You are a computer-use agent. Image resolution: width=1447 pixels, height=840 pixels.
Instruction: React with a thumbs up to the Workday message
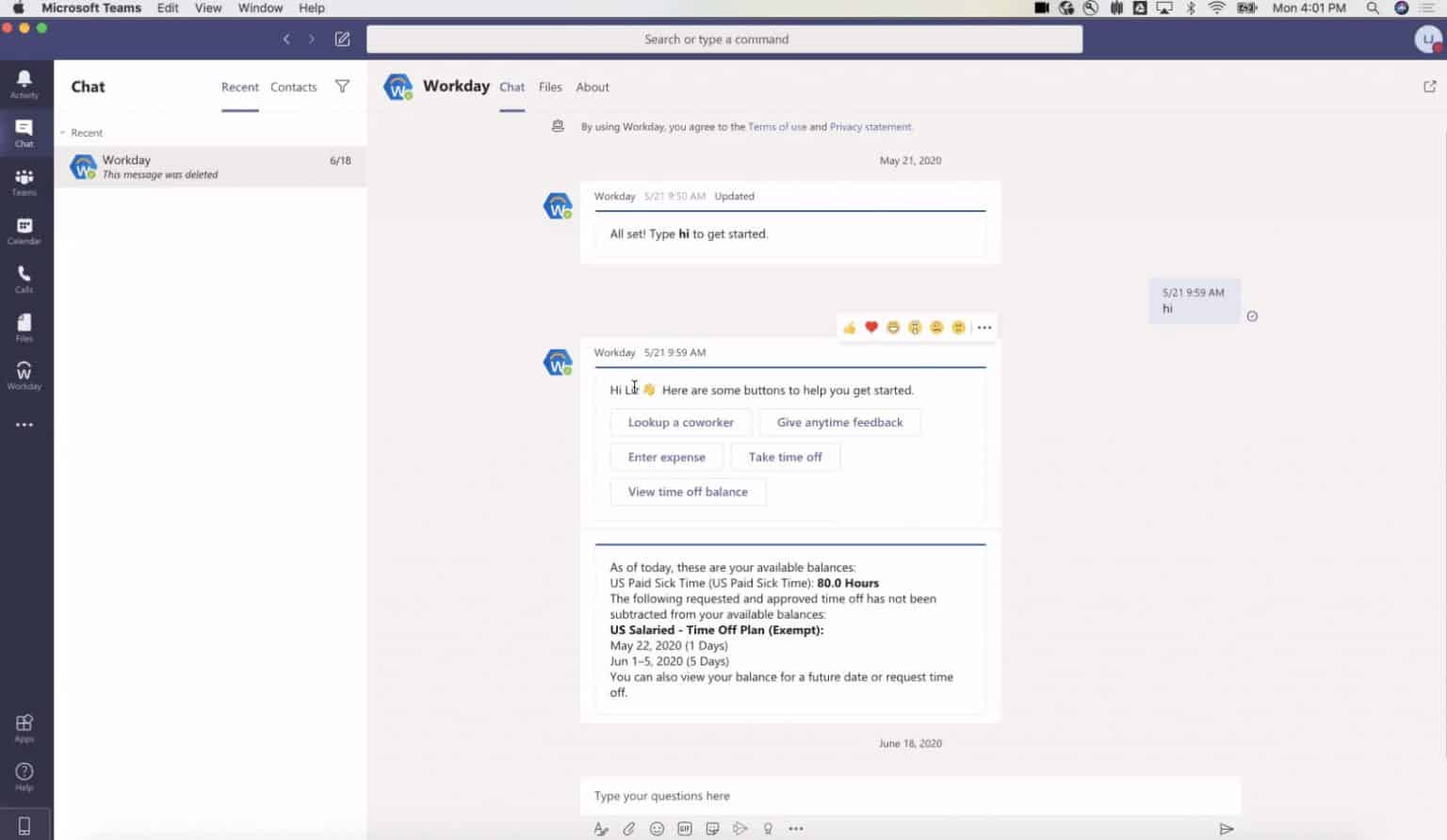[x=849, y=327]
